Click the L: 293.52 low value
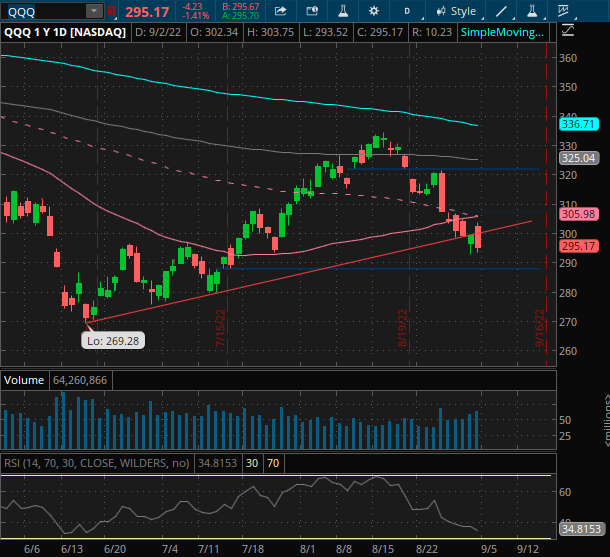Image resolution: width=610 pixels, height=557 pixels. [x=325, y=32]
